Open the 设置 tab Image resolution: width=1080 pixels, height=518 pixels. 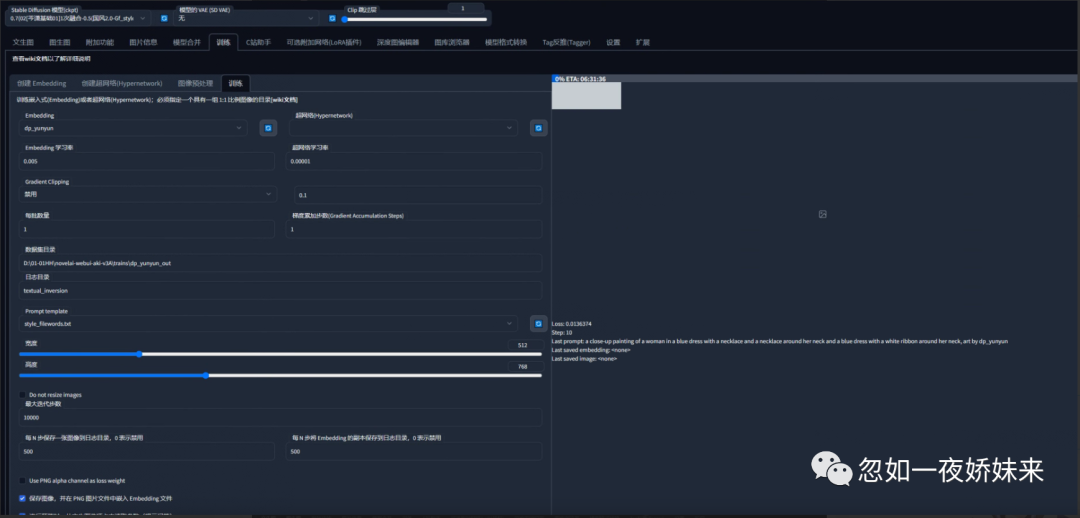tap(613, 42)
